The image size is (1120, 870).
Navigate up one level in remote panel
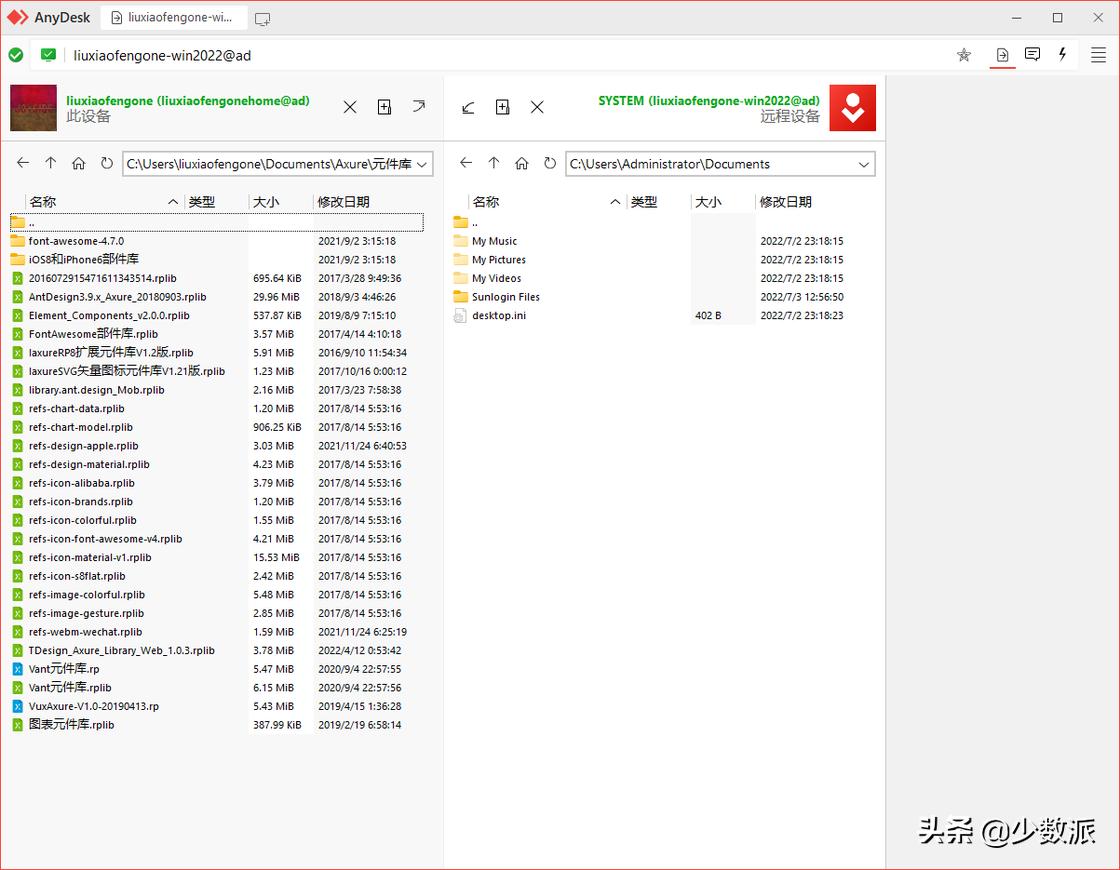click(493, 163)
